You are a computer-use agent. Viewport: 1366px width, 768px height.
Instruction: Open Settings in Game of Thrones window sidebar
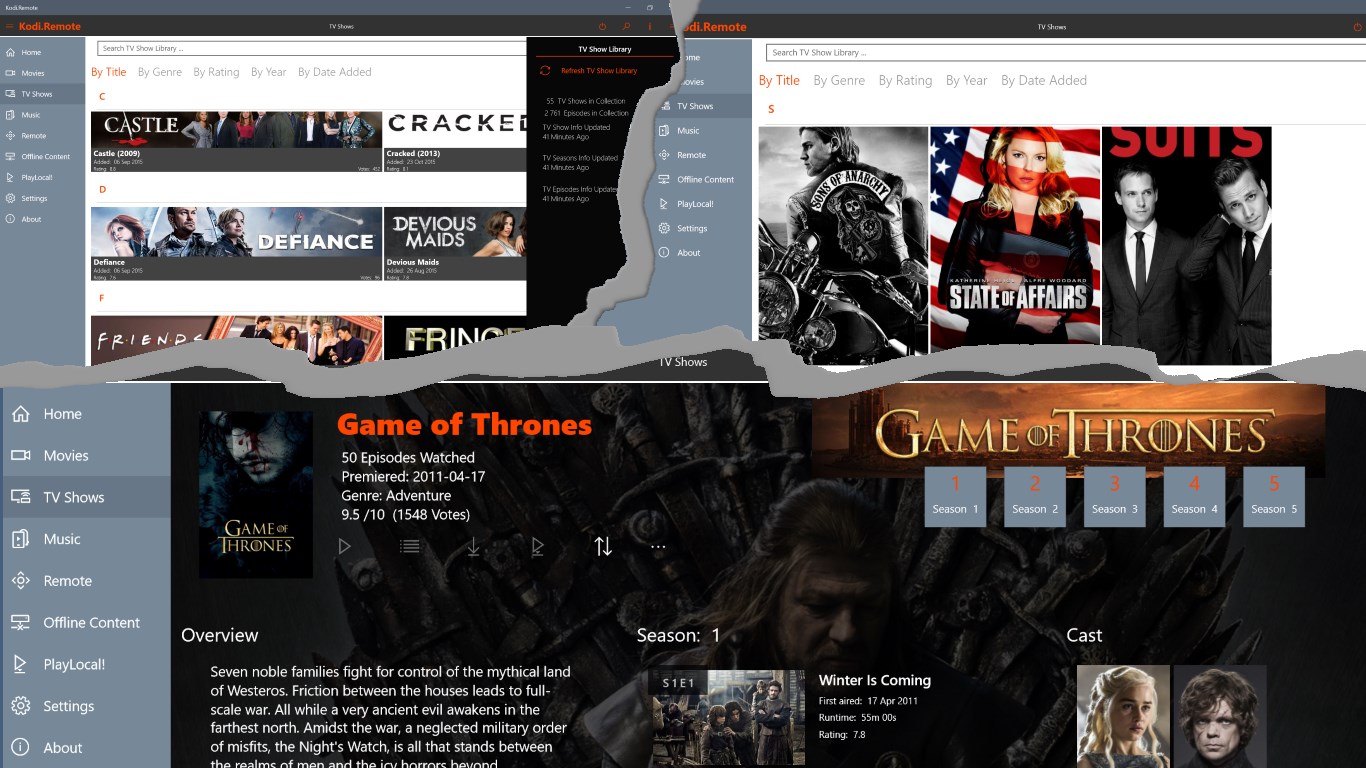coord(85,706)
